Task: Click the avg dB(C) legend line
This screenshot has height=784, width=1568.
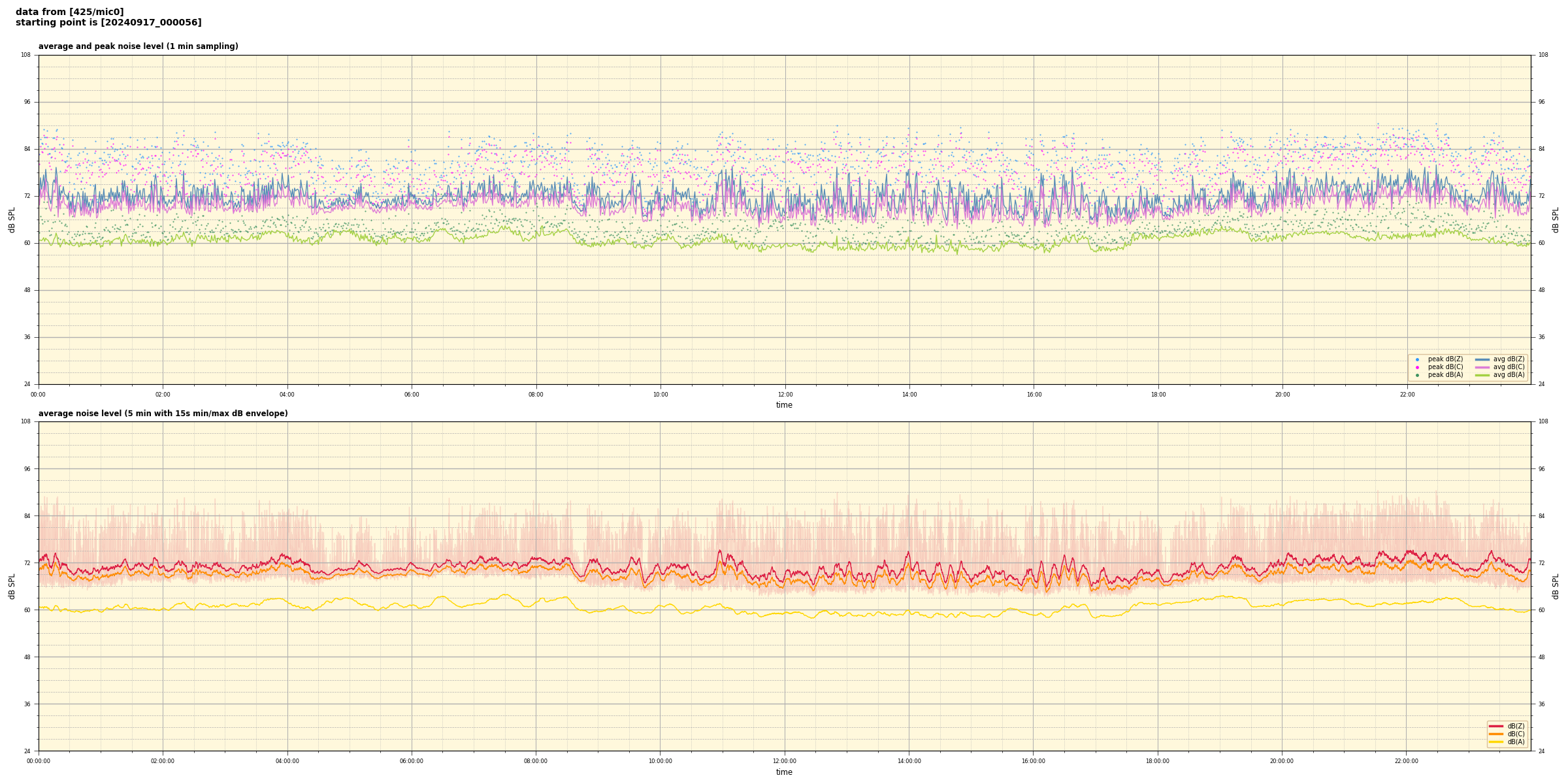Action: coord(1482,367)
